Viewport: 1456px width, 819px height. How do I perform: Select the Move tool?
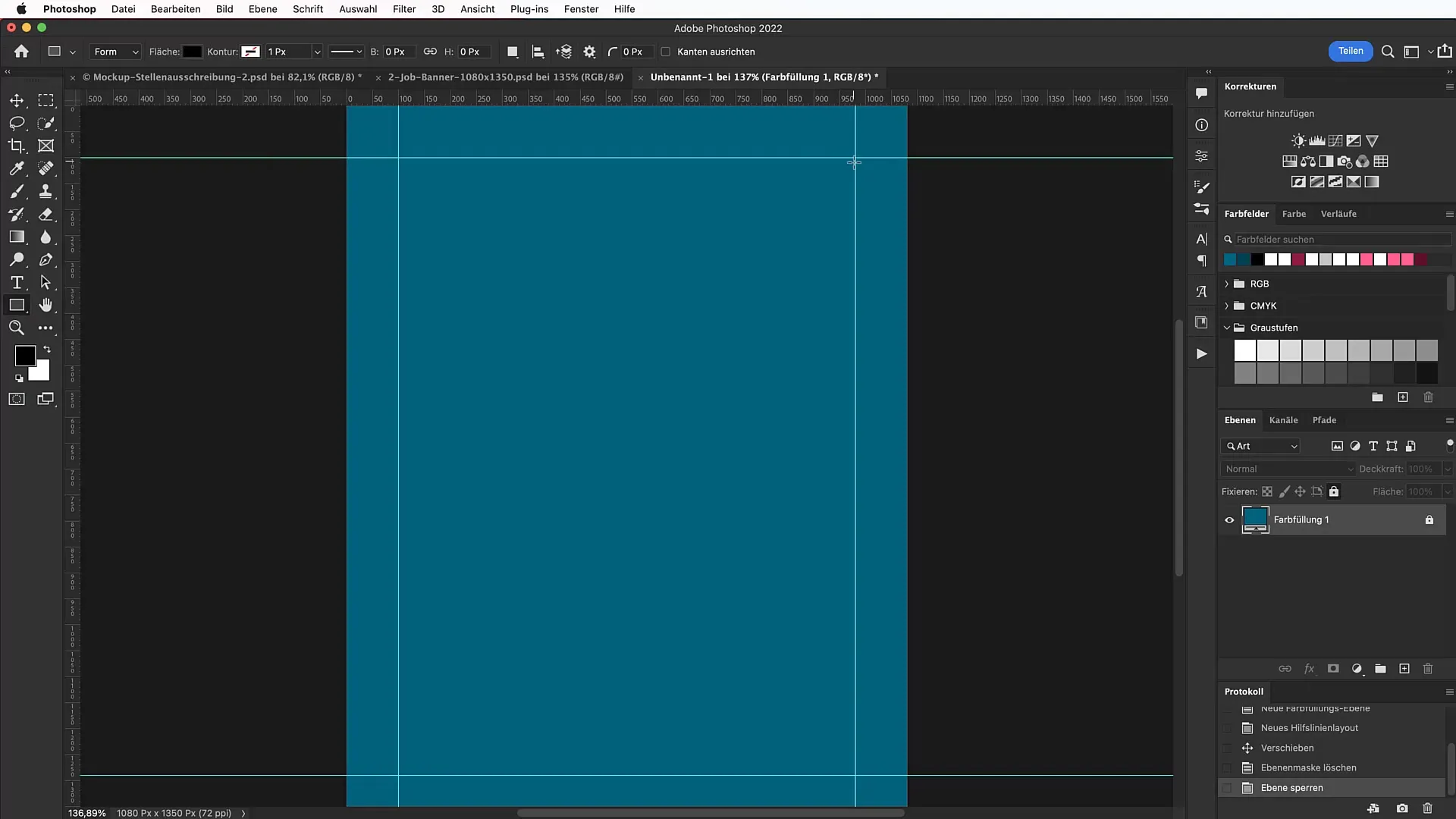click(17, 100)
